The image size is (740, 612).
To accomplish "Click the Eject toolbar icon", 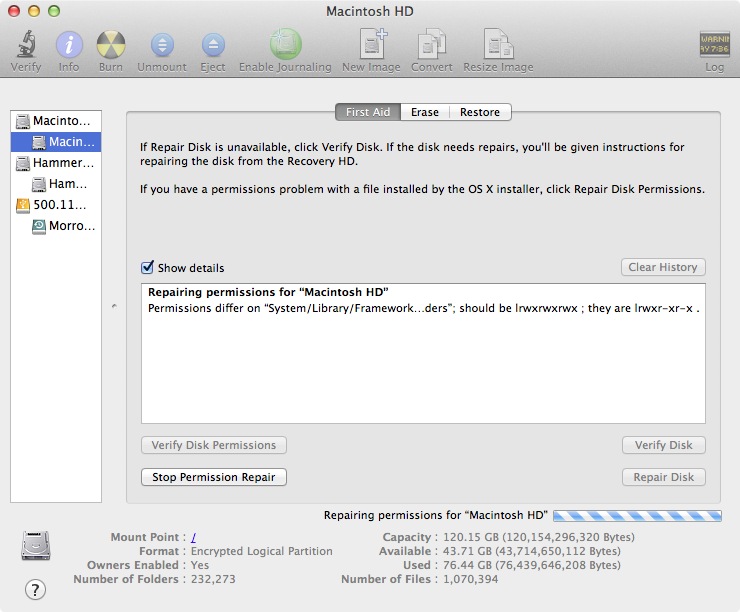I will tap(213, 45).
